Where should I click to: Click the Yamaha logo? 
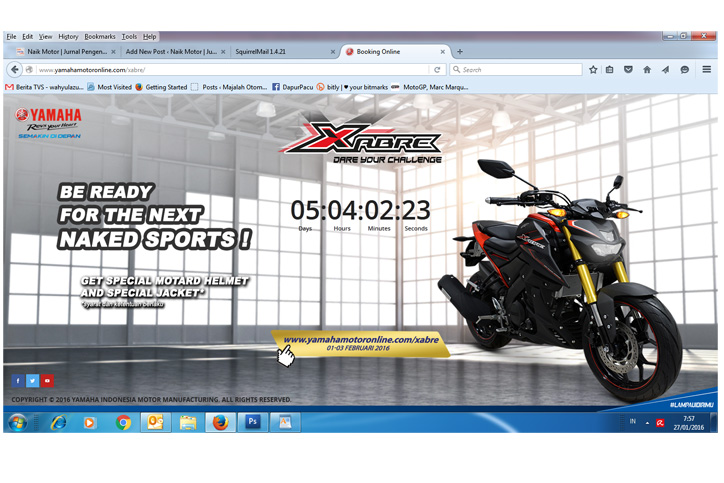click(x=48, y=123)
